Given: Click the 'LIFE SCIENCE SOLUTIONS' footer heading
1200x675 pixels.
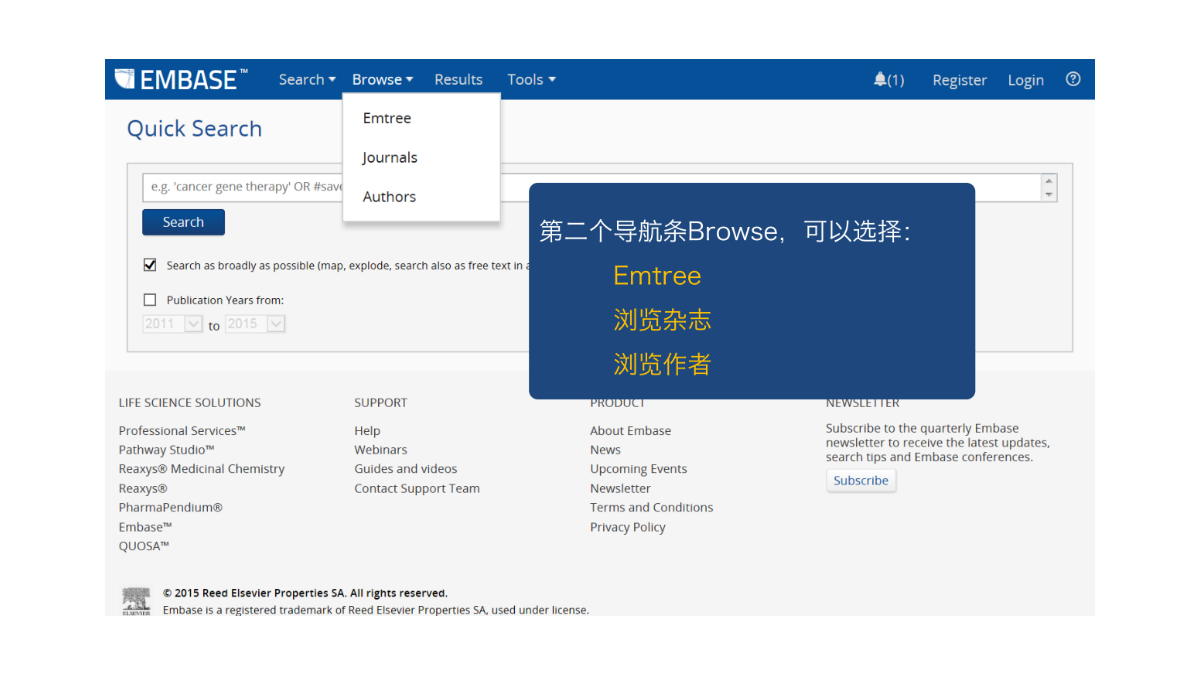Looking at the screenshot, I should click(190, 402).
